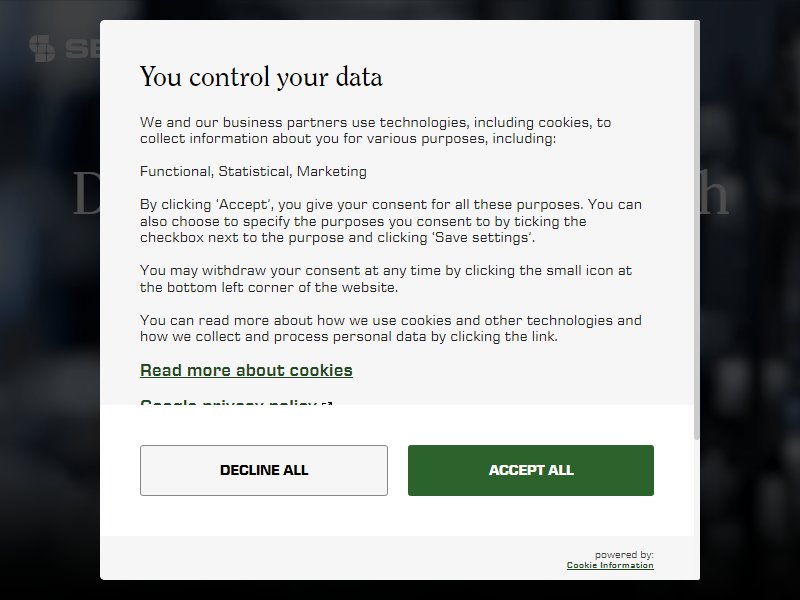The image size is (800, 600).
Task: Click the dimmed letter 'D' of the background headline
Action: (87, 193)
